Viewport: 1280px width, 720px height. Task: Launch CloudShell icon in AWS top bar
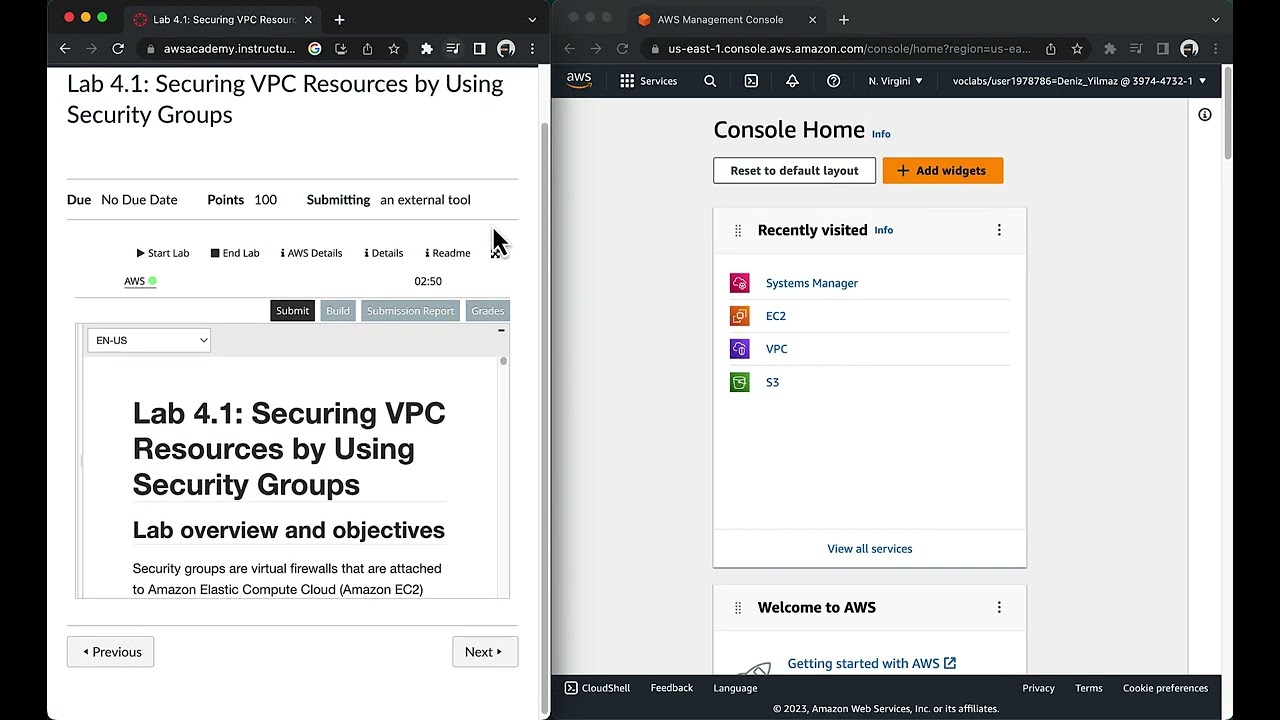pos(751,81)
